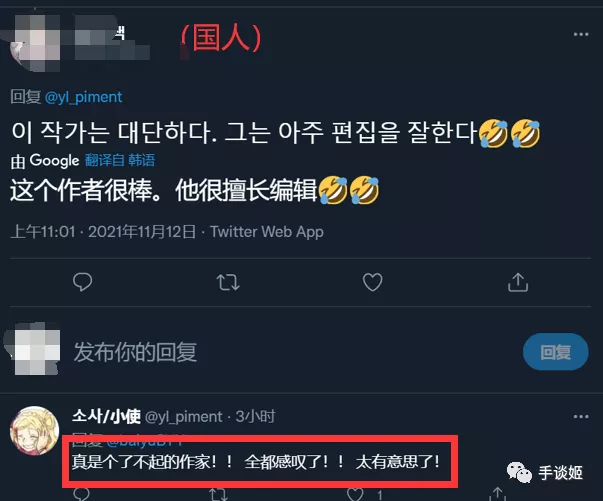The image size is (603, 501).
Task: Share the 소사/小使 reply
Action: (x=498, y=494)
